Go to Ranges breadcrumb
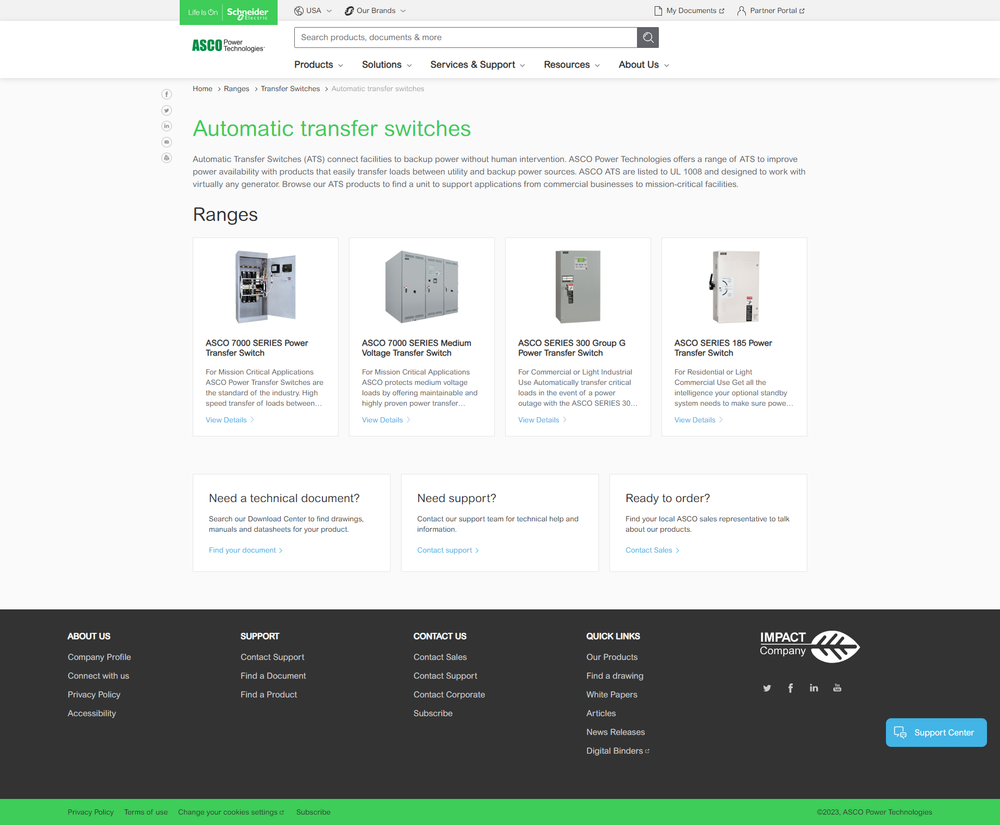The height and width of the screenshot is (825, 1000). [x=236, y=89]
